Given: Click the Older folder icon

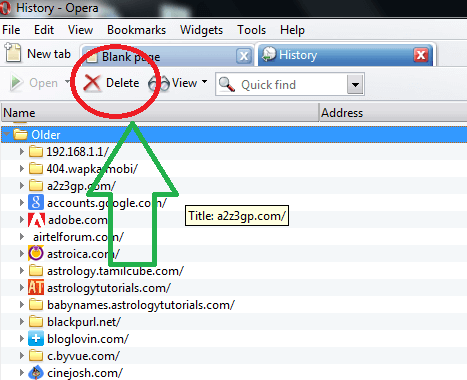Looking at the screenshot, I should tap(20, 135).
